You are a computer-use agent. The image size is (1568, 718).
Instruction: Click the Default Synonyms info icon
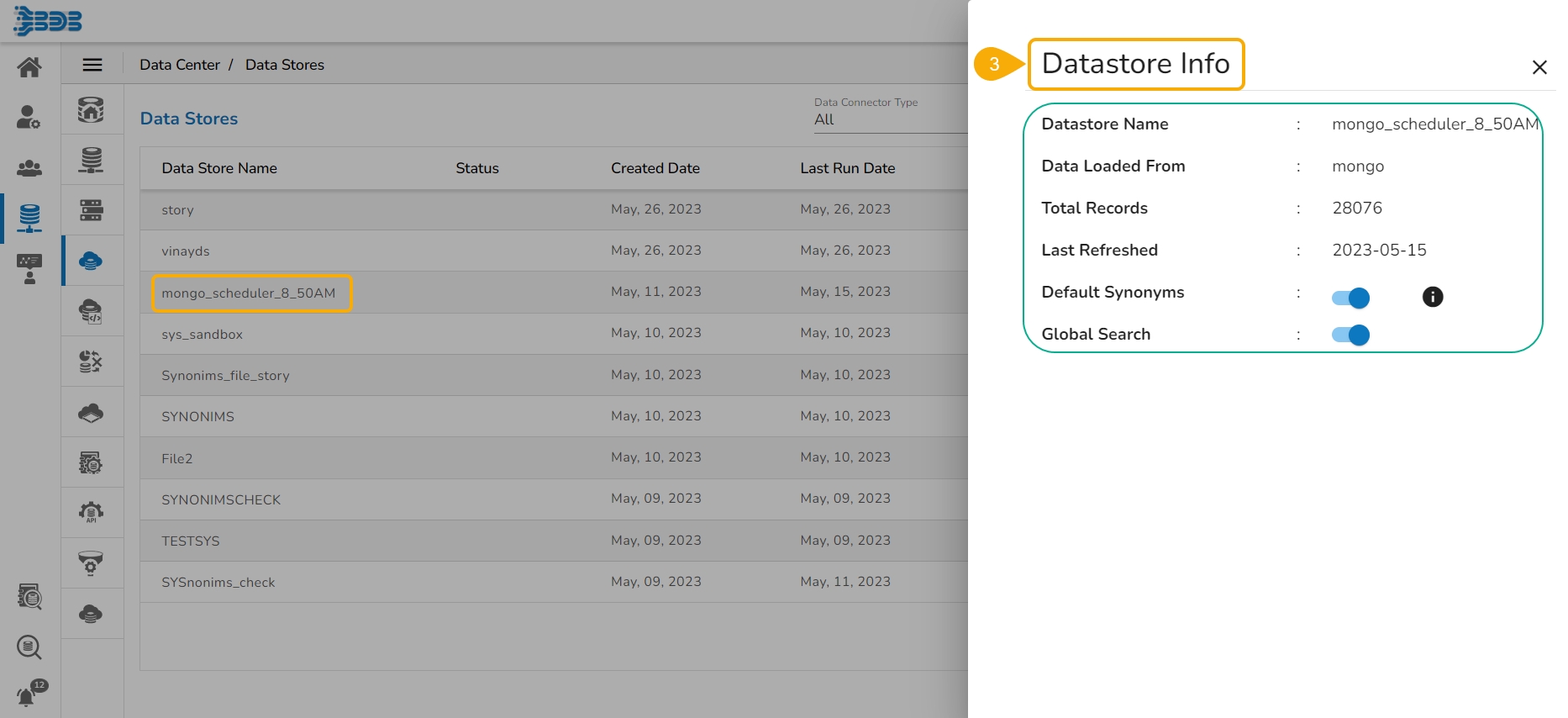(x=1432, y=297)
